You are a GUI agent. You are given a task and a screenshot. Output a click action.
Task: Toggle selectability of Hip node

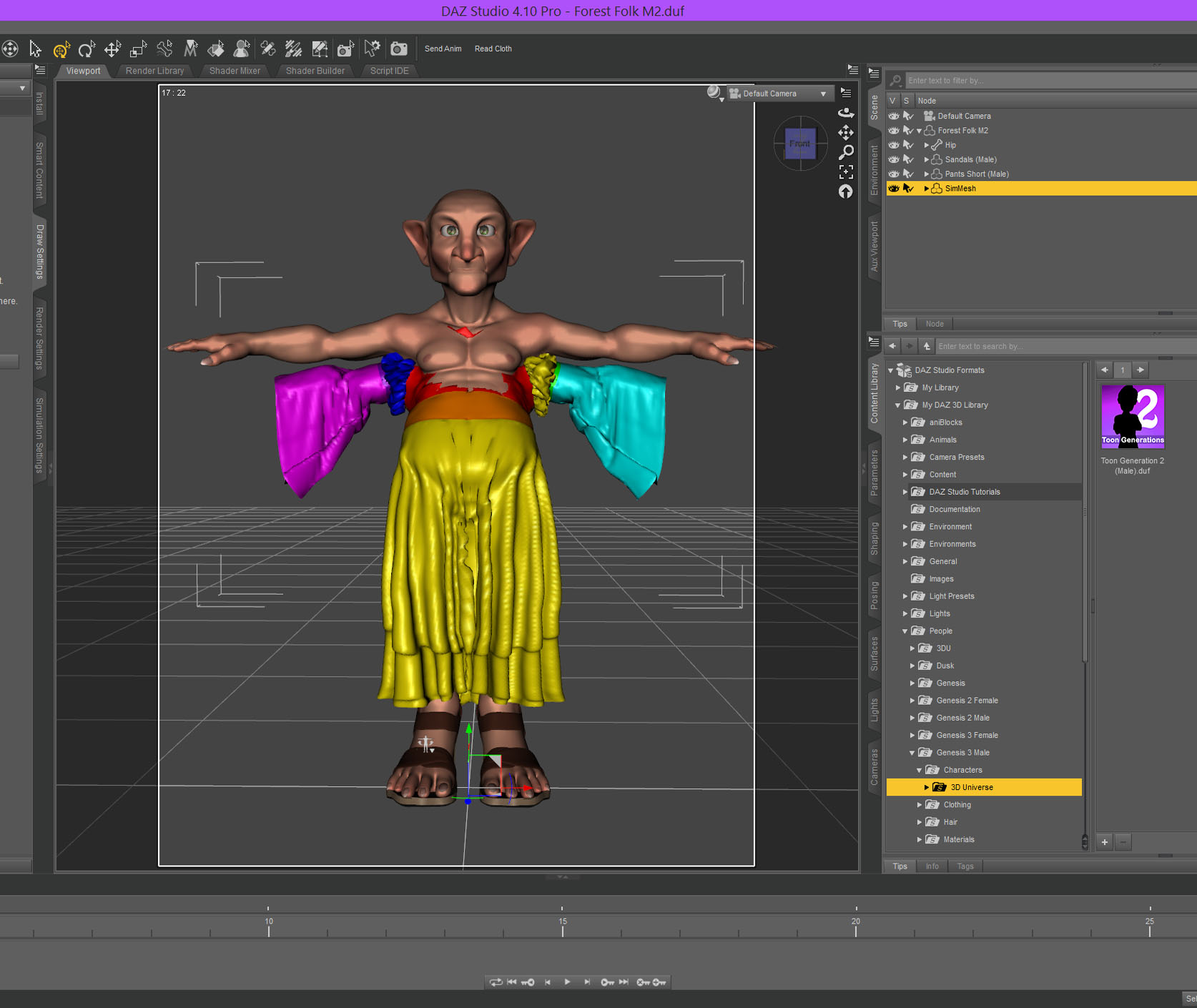coord(909,145)
